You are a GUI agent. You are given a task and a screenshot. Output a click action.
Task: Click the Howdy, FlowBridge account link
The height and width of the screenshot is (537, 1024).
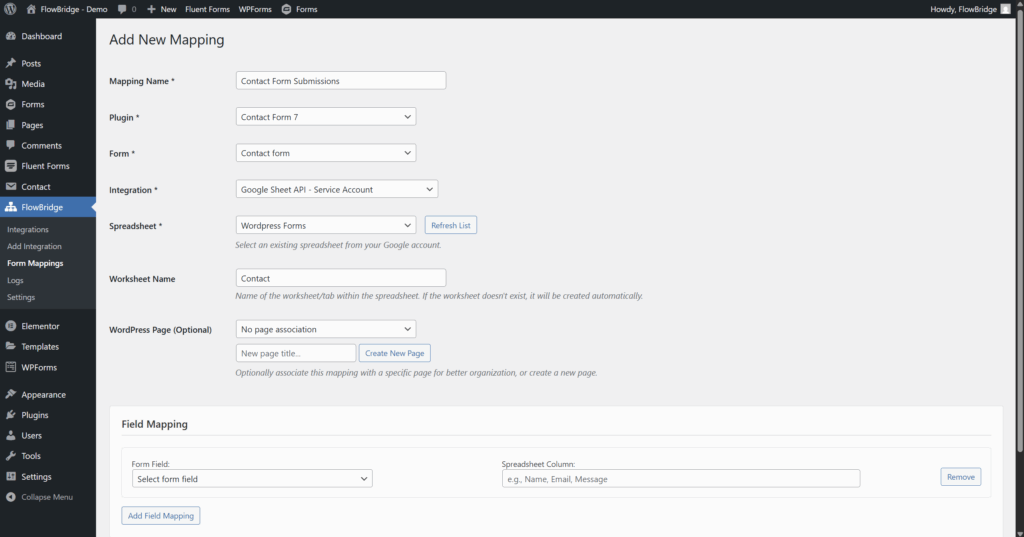pos(963,9)
